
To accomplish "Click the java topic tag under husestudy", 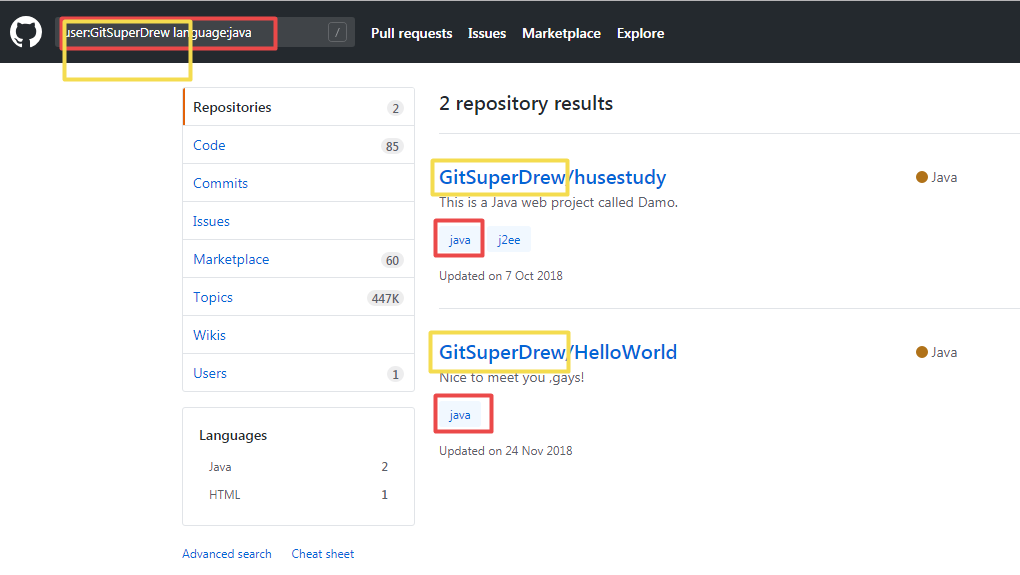I will point(459,239).
